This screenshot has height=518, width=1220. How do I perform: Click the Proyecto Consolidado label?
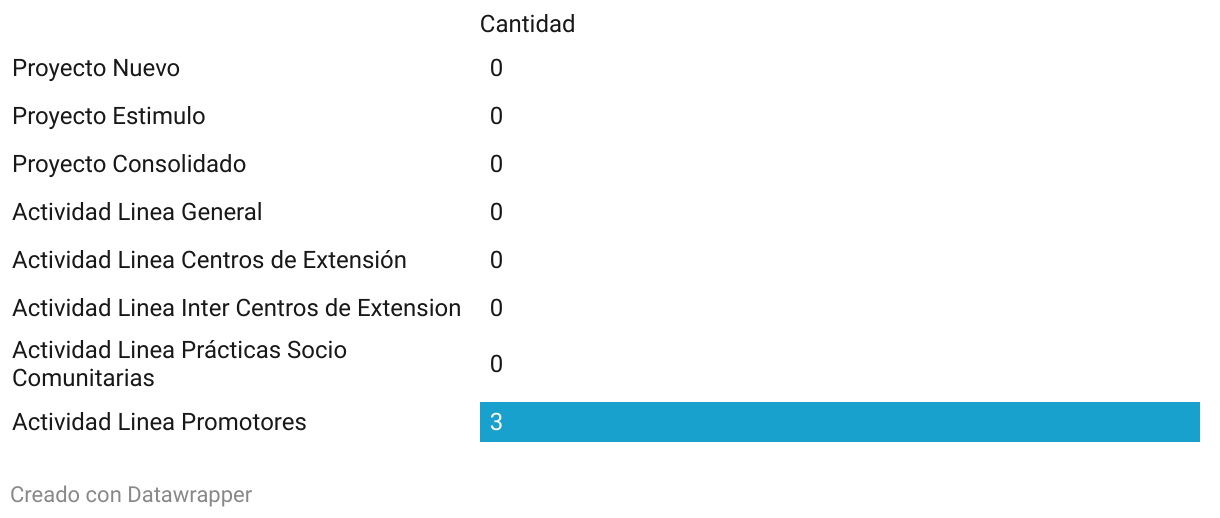[x=129, y=165]
